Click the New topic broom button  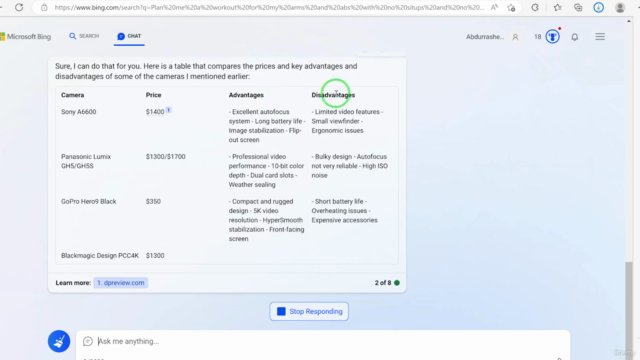[59, 341]
